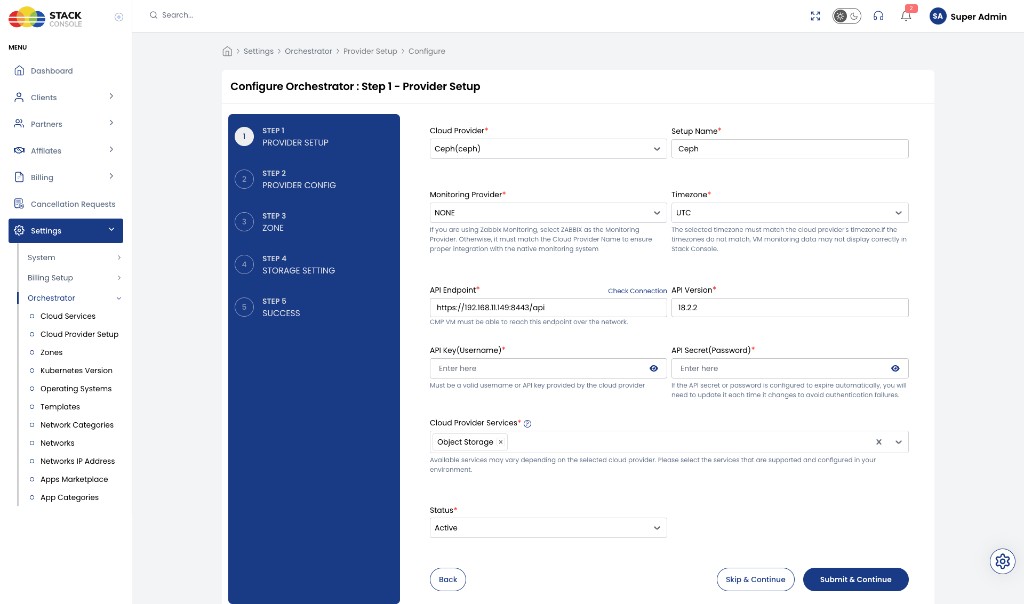Screen dimensions: 1024x604
Task: Collapse Settings menu chevron
Action: (x=112, y=230)
